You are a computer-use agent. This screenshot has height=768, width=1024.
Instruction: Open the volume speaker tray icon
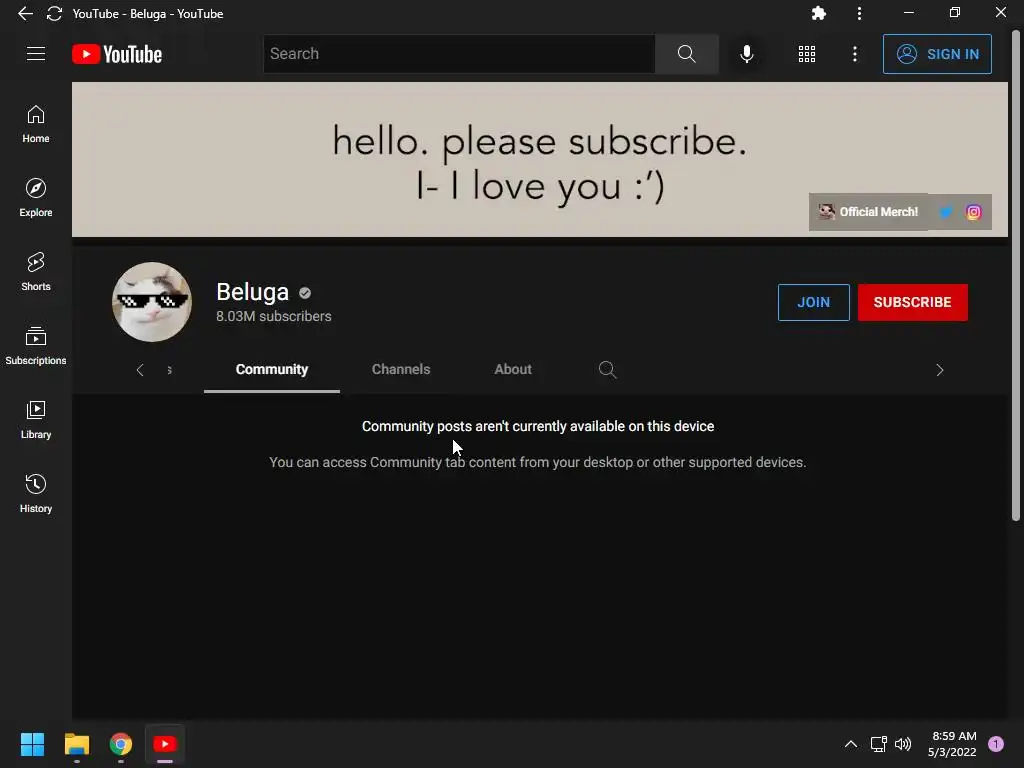point(903,744)
